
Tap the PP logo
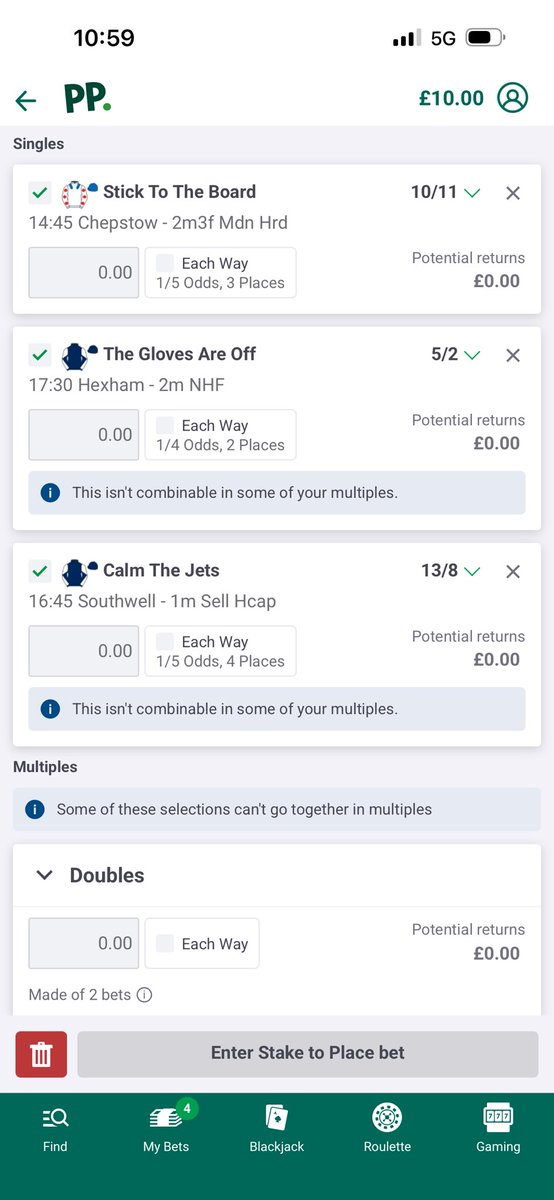click(x=87, y=98)
